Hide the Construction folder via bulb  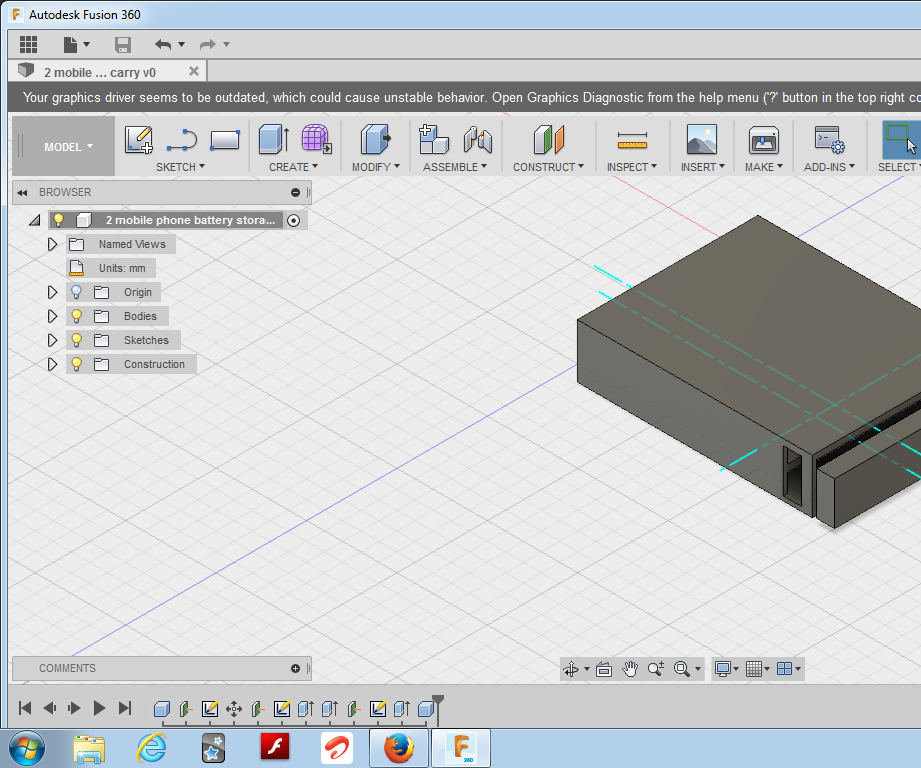76,364
